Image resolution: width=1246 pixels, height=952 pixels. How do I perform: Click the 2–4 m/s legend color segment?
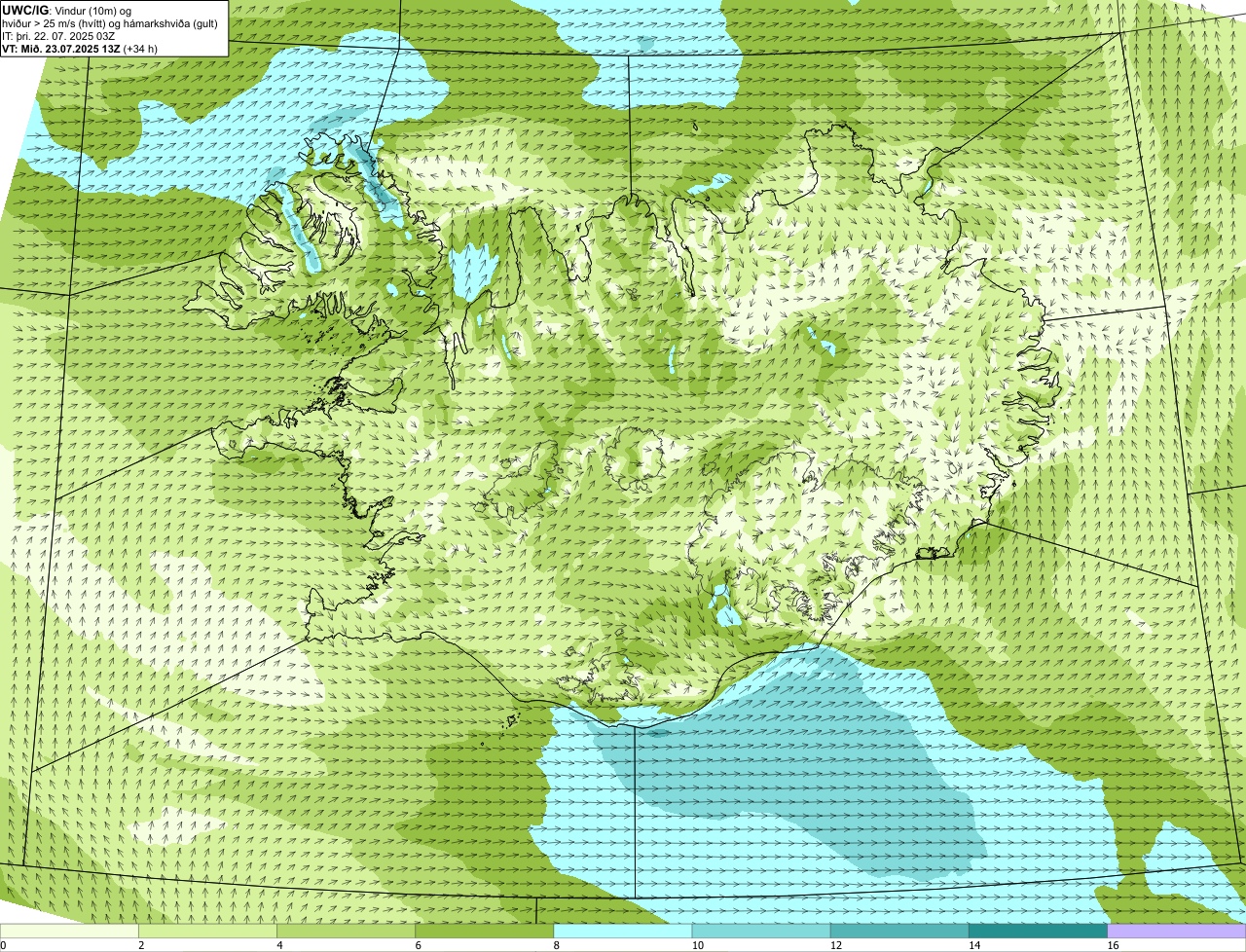click(207, 932)
